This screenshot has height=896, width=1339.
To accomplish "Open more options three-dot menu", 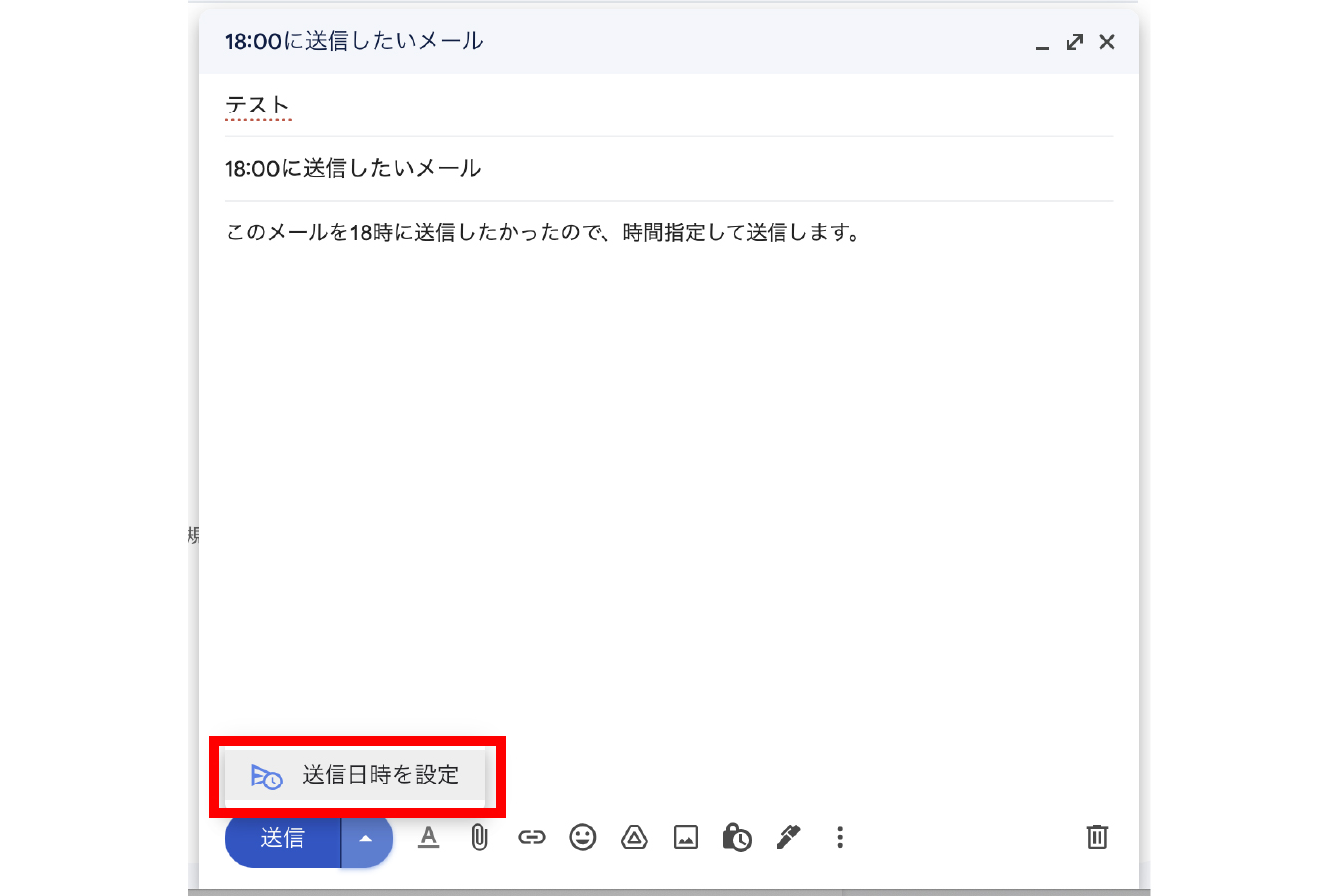I will click(840, 837).
